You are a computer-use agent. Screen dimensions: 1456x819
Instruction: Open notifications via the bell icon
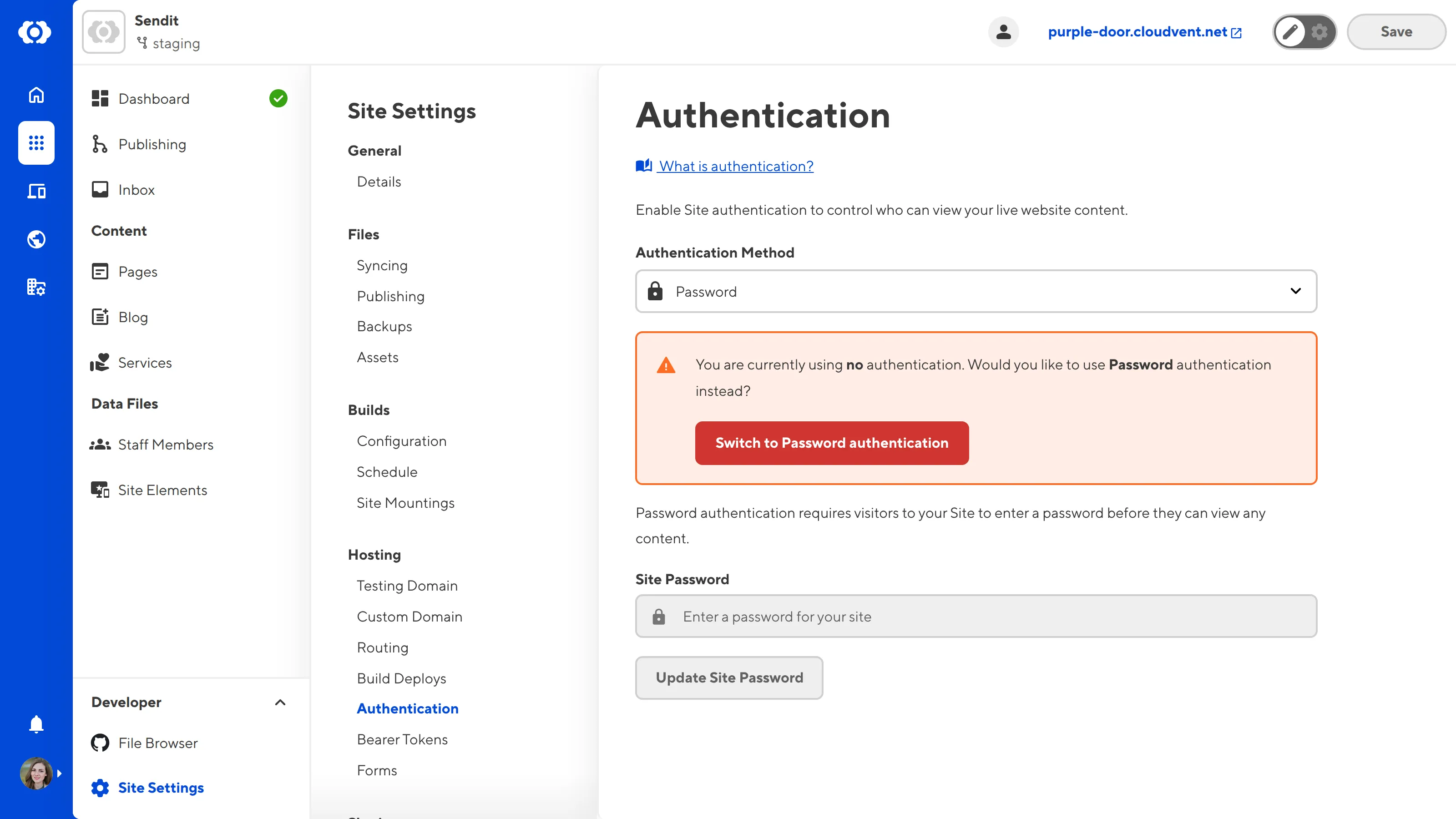35,724
